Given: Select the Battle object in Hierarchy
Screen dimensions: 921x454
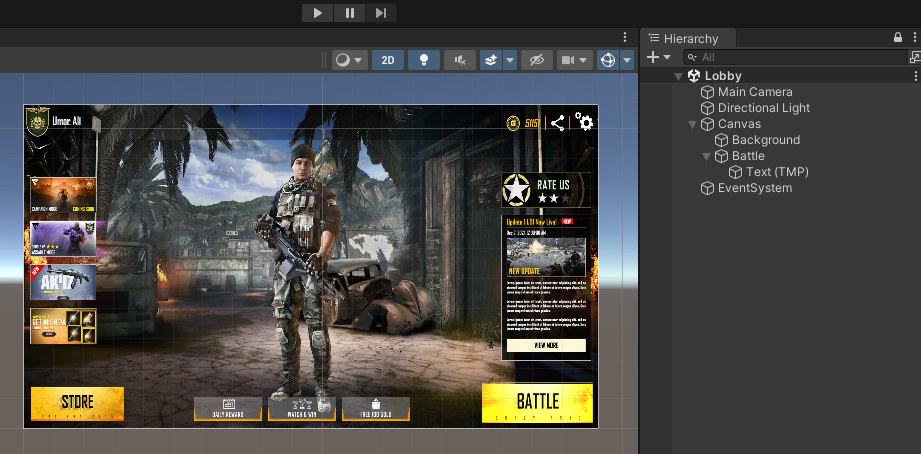Looking at the screenshot, I should (748, 156).
